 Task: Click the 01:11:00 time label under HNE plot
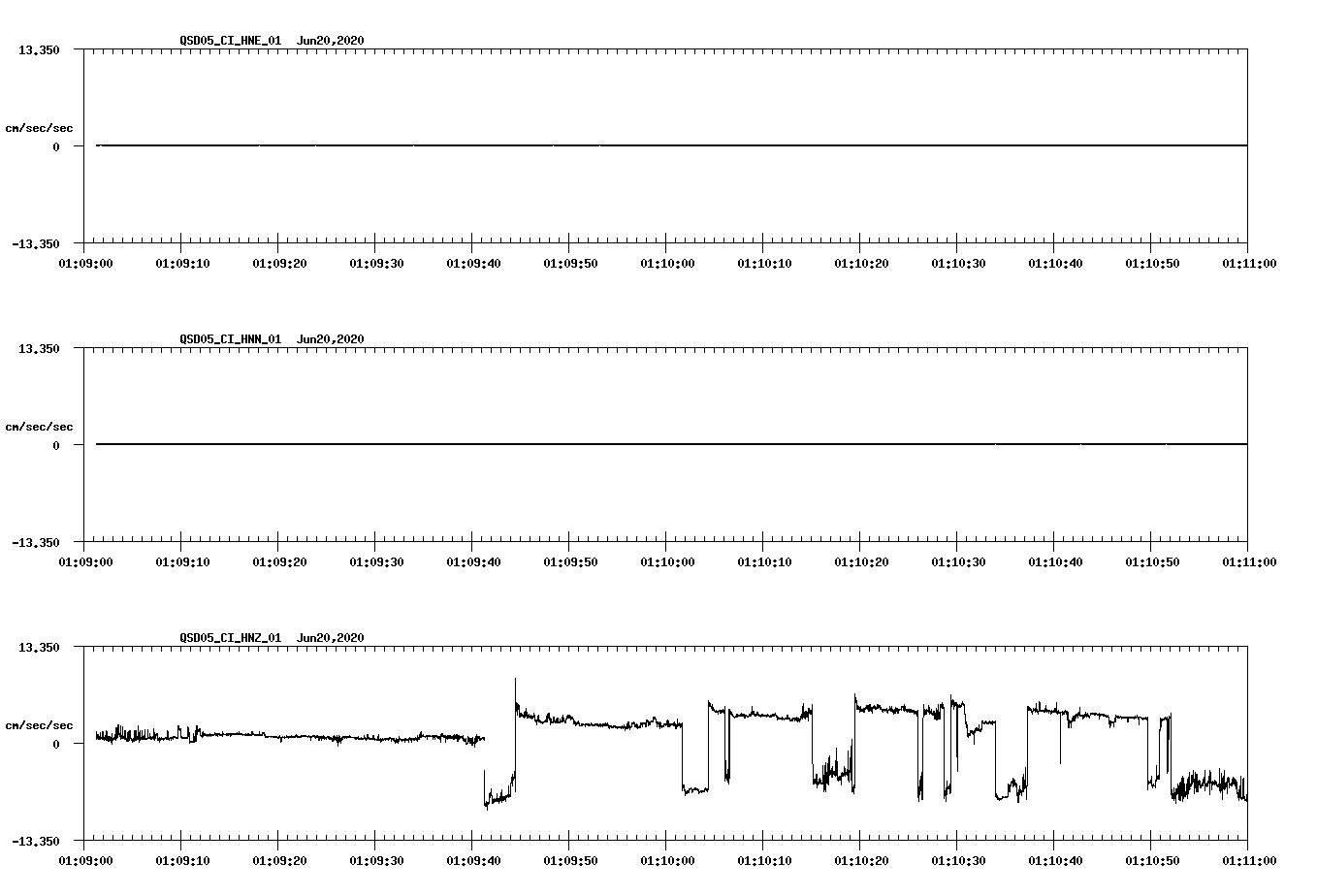point(1249,263)
